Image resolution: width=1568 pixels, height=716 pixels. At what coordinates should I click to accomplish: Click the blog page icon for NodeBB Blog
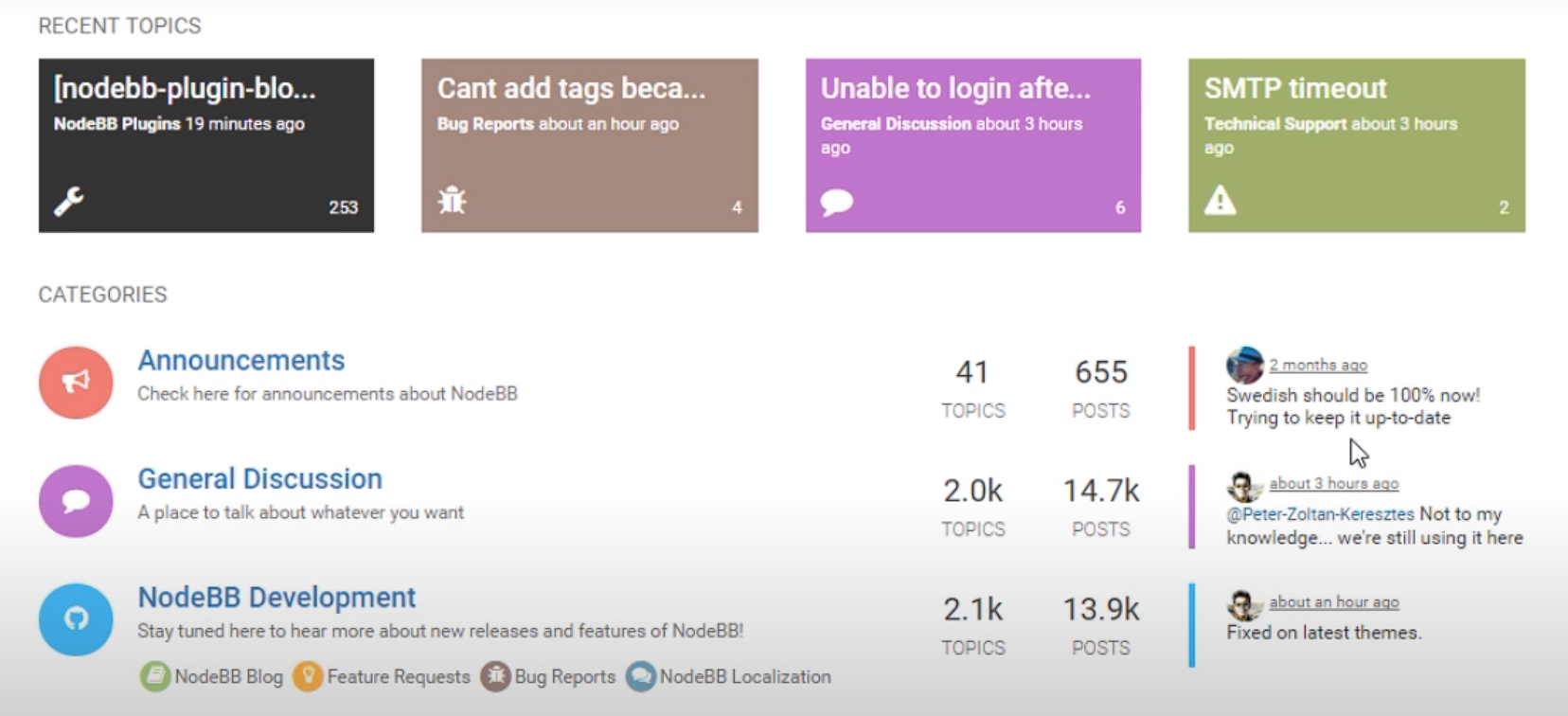[x=154, y=677]
